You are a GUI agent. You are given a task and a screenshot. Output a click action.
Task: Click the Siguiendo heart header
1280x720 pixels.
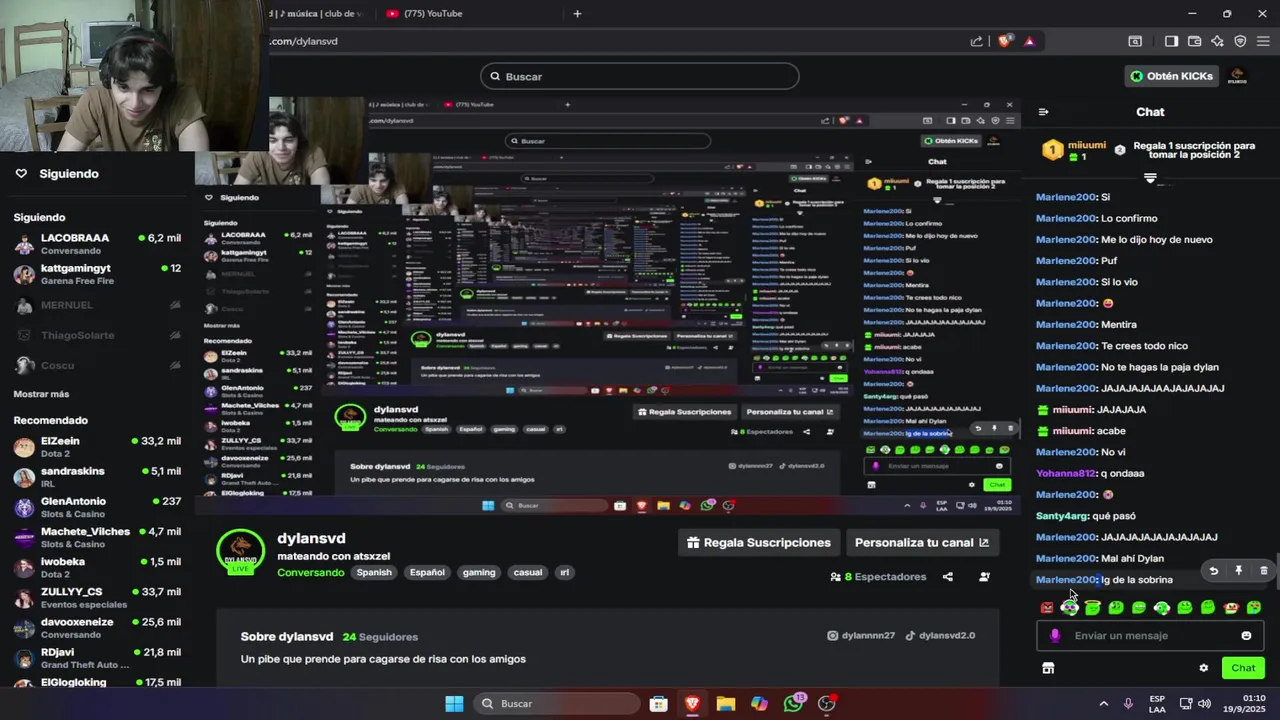(57, 173)
